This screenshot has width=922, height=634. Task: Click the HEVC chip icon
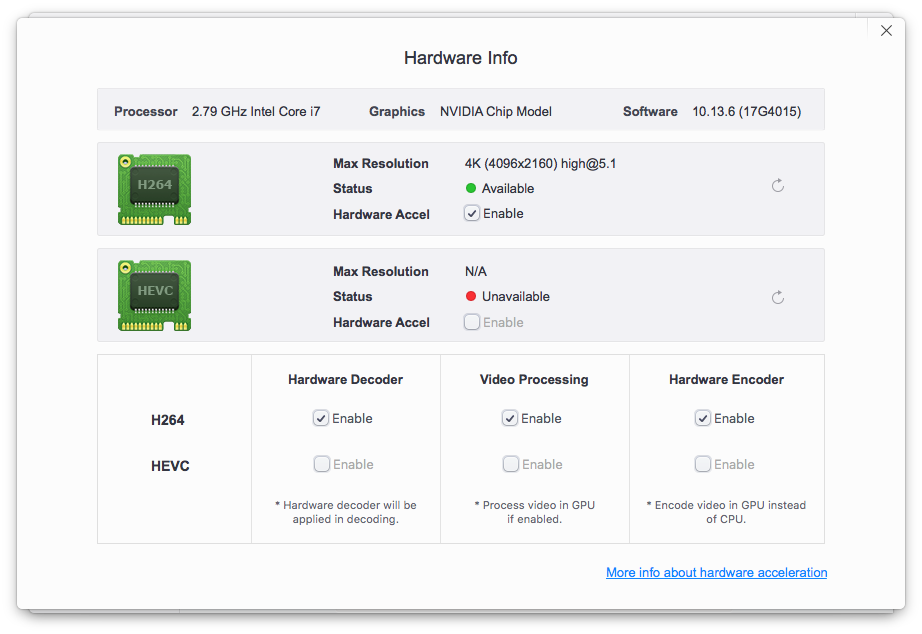click(154, 295)
